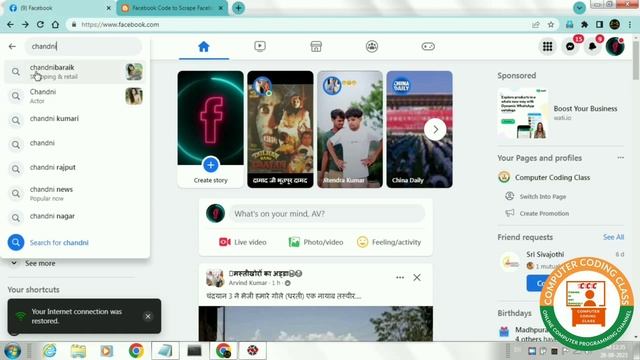Bookmark this page star icon
Screen dimensions: 640x360
(x=551, y=24)
